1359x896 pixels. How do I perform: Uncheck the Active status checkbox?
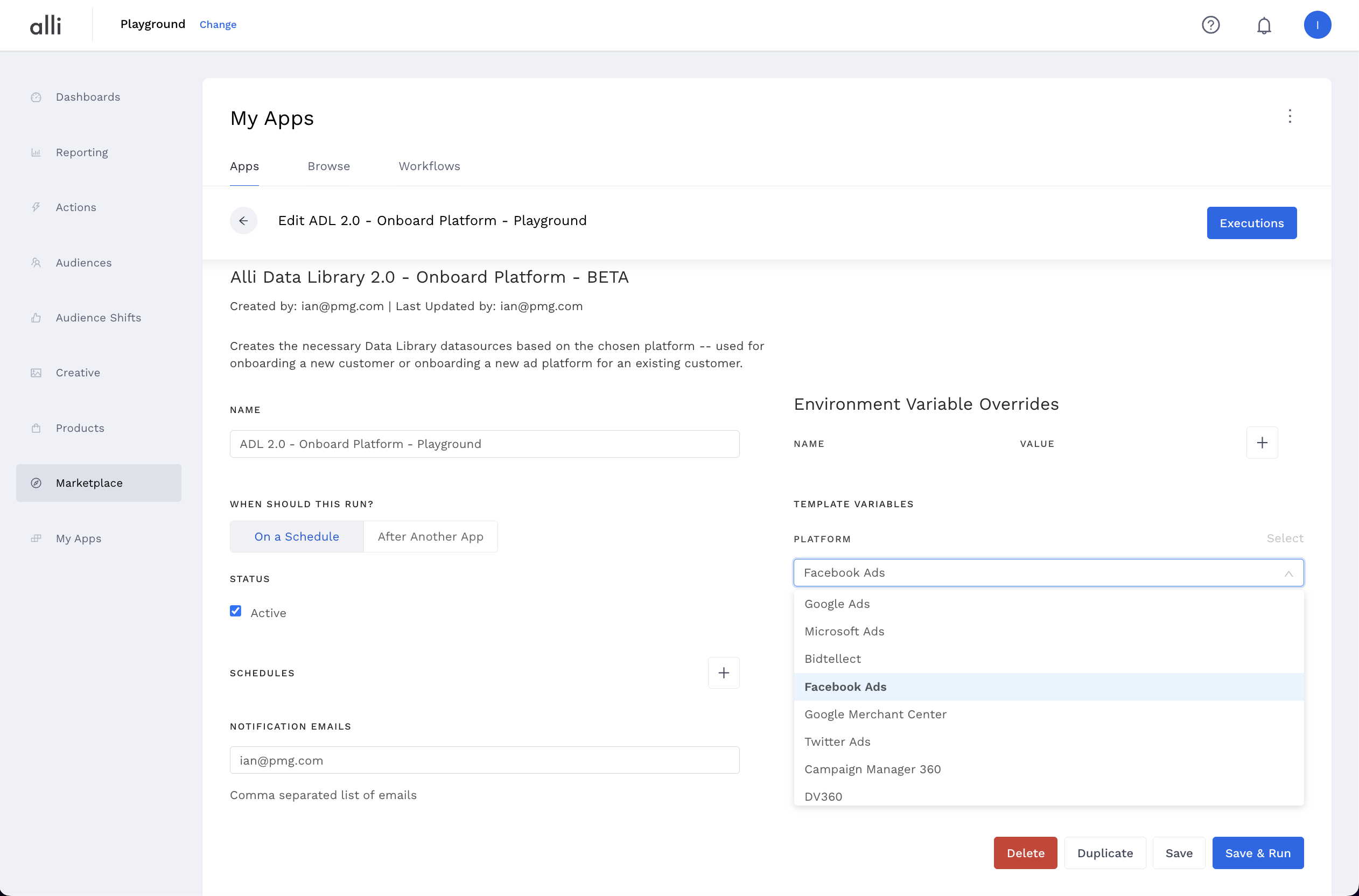click(235, 611)
